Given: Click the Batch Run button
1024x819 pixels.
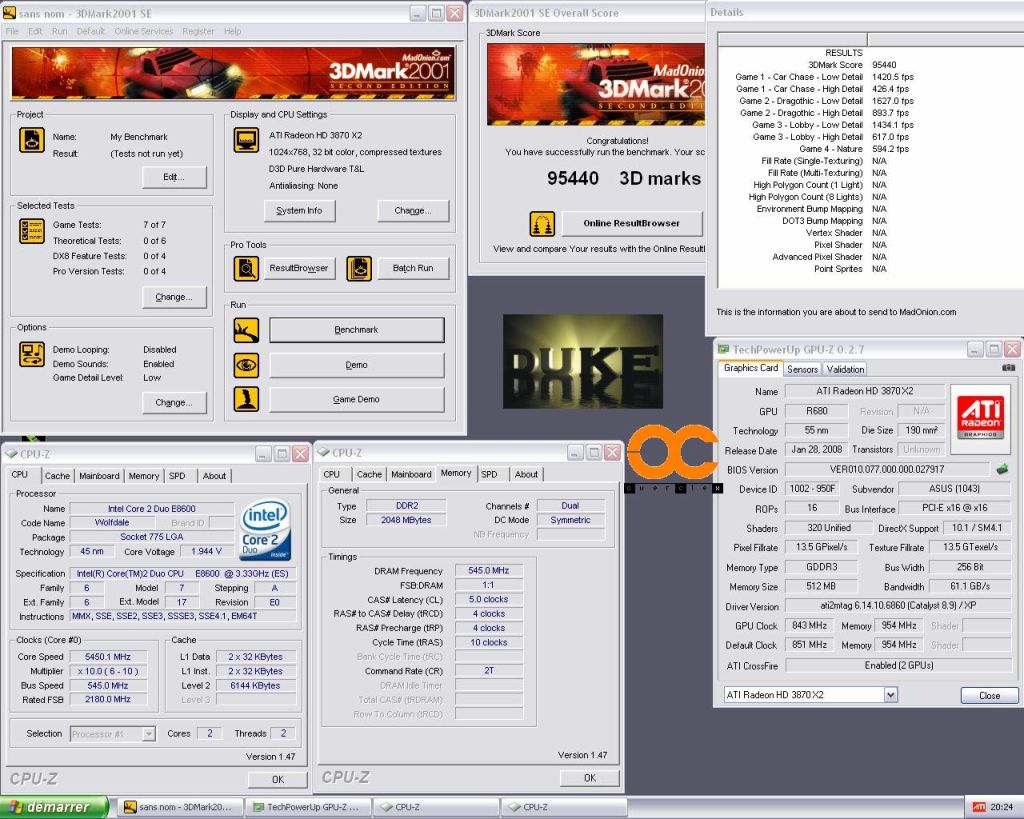Looking at the screenshot, I should tap(413, 268).
